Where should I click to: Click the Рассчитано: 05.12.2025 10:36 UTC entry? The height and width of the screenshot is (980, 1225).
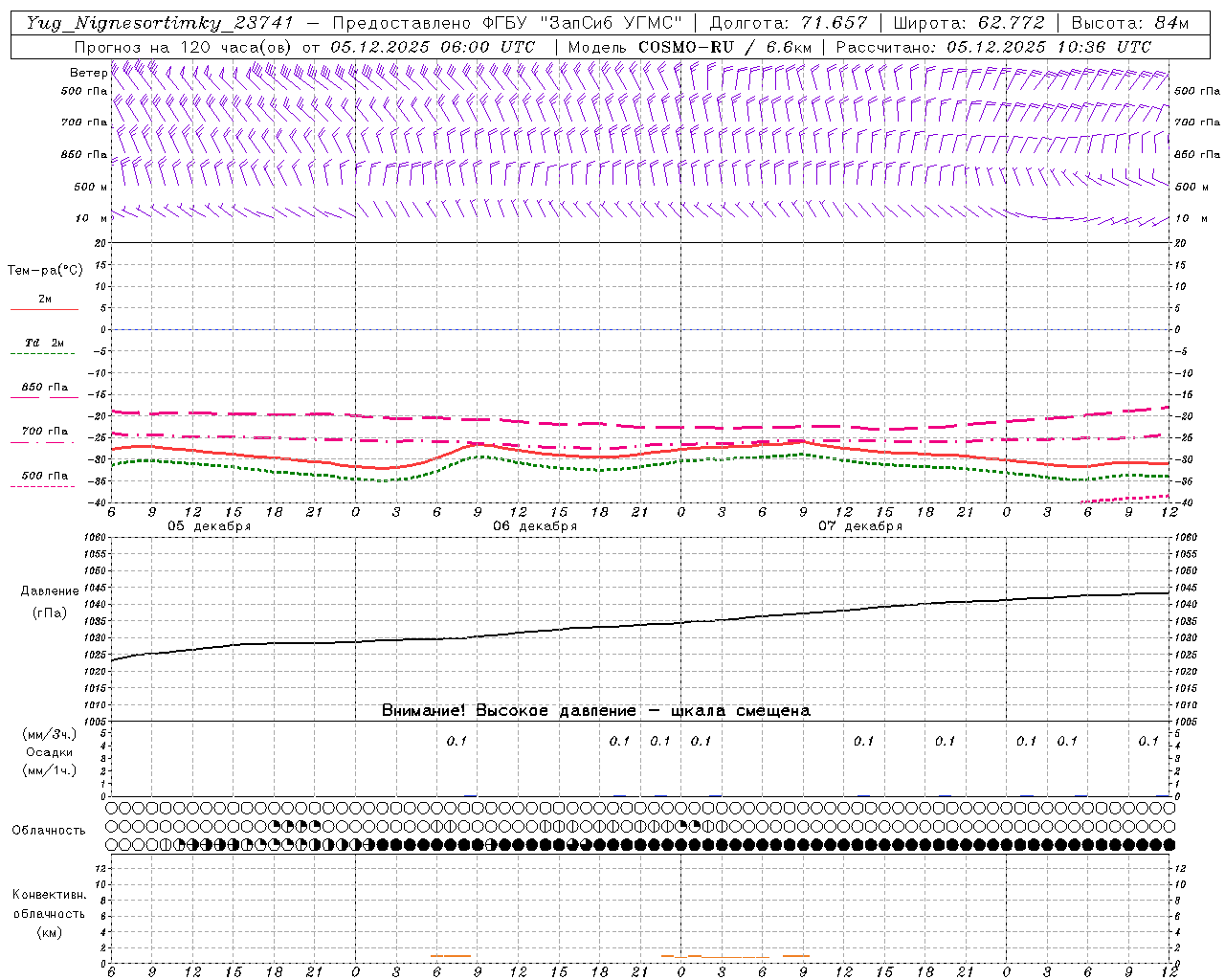[x=993, y=47]
